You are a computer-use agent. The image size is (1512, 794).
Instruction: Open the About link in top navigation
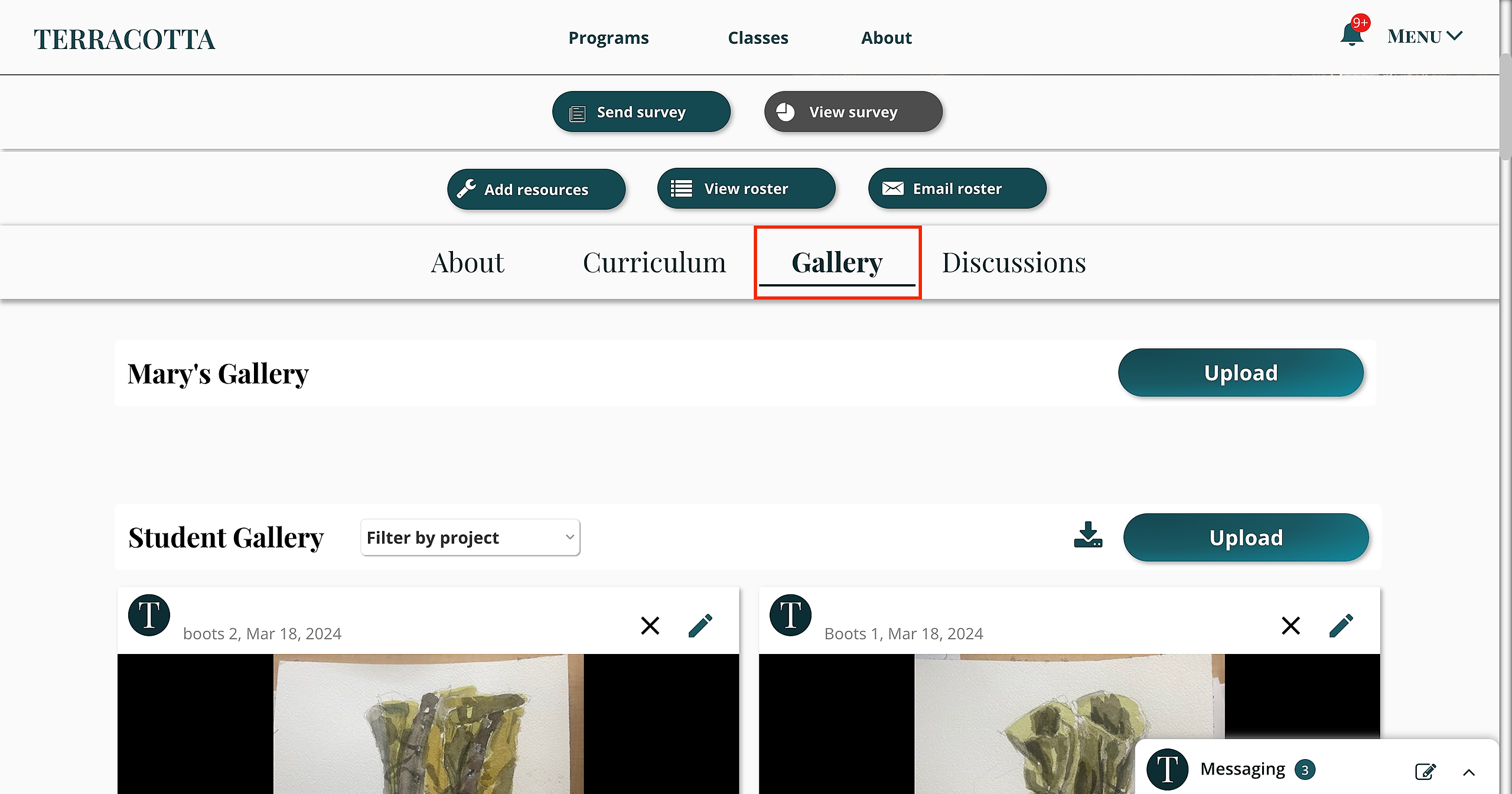(x=886, y=38)
